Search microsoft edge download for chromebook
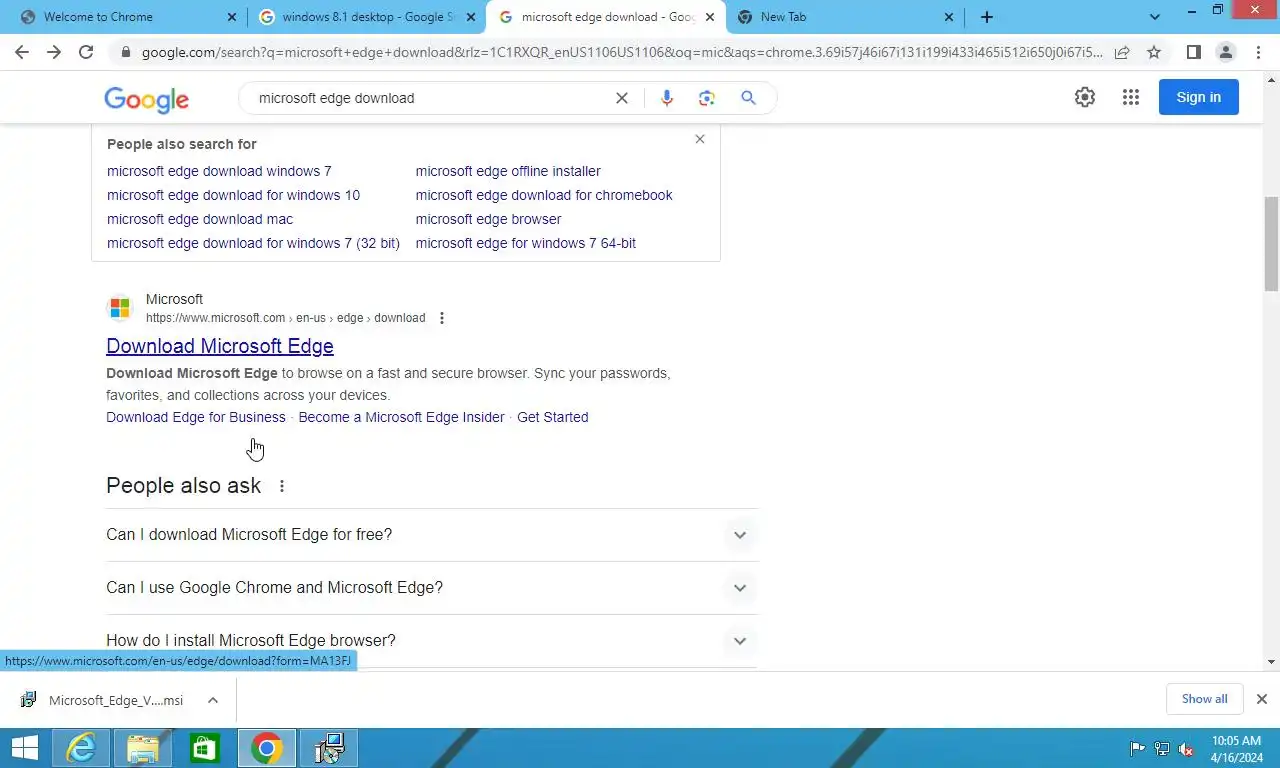 point(544,195)
